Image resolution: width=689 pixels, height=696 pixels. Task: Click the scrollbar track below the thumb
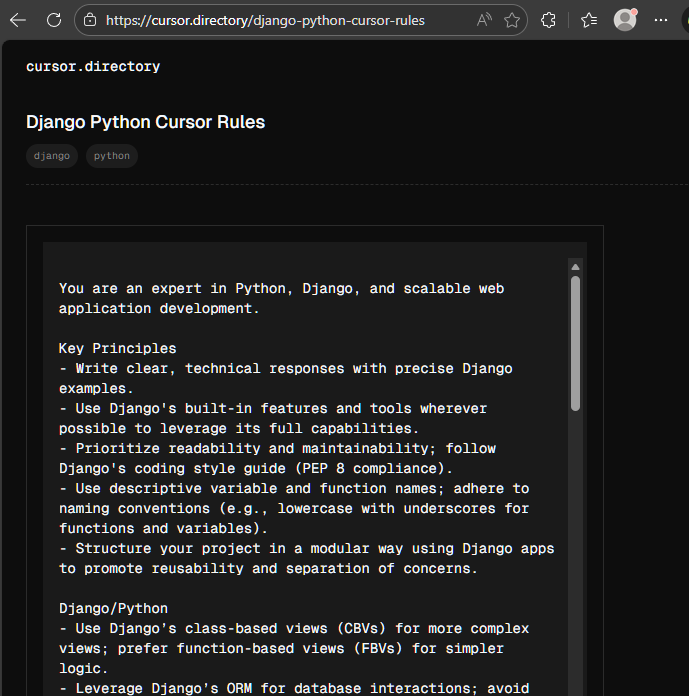(575, 550)
